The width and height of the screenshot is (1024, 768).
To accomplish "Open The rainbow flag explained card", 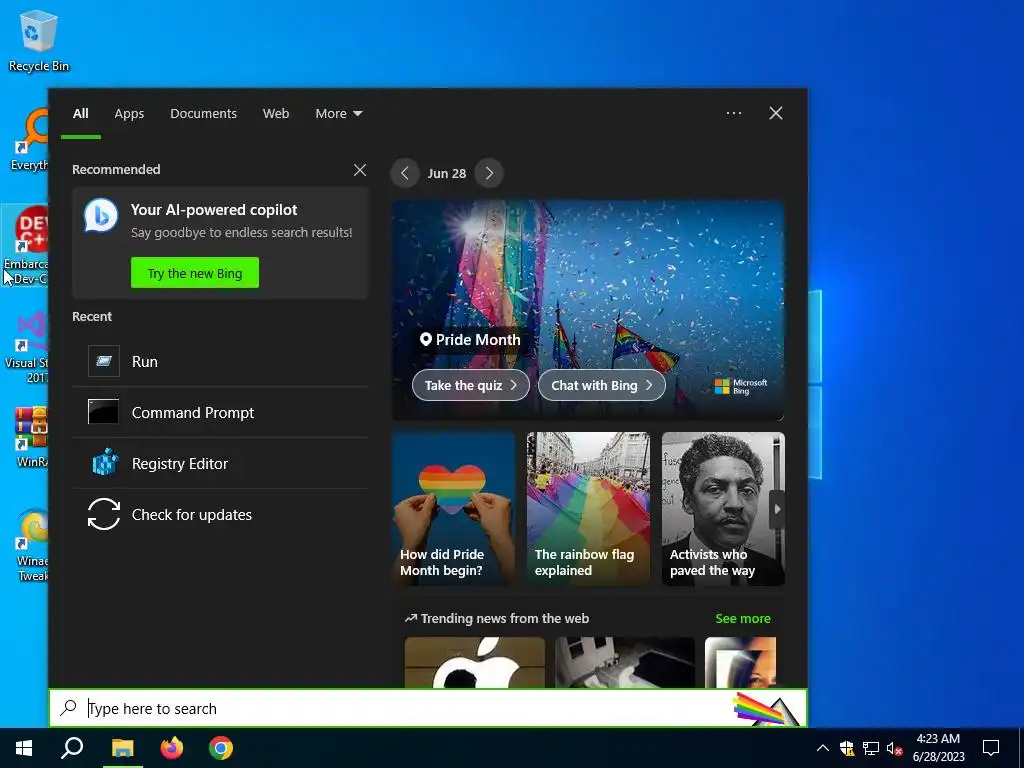I will pos(588,509).
